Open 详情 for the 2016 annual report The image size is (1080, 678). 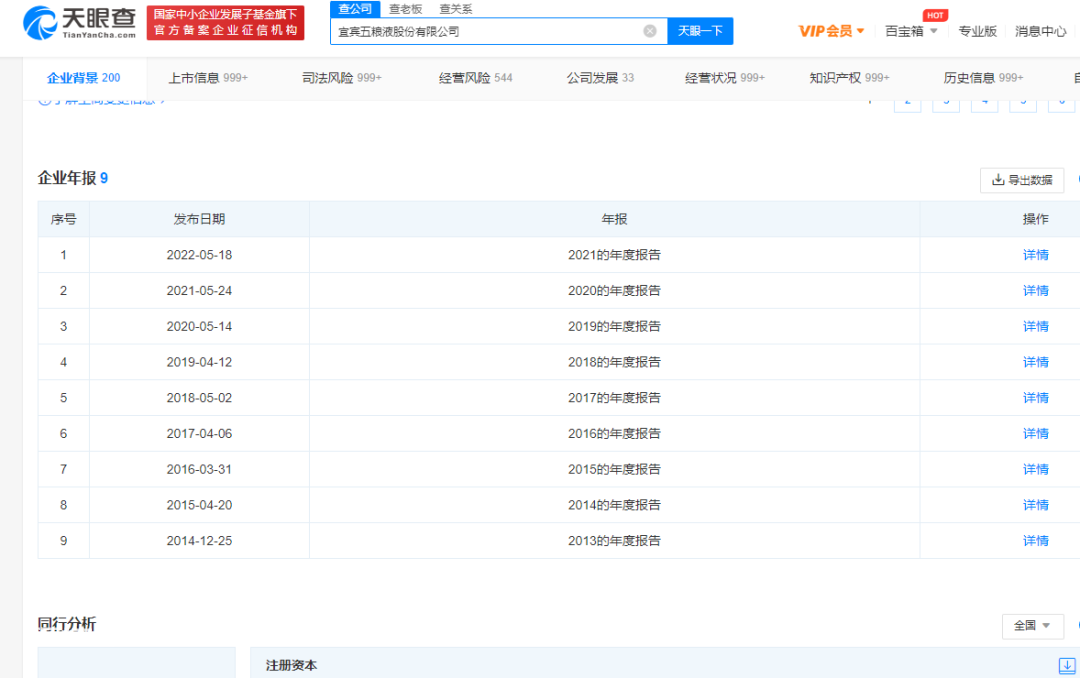pyautogui.click(x=1035, y=434)
